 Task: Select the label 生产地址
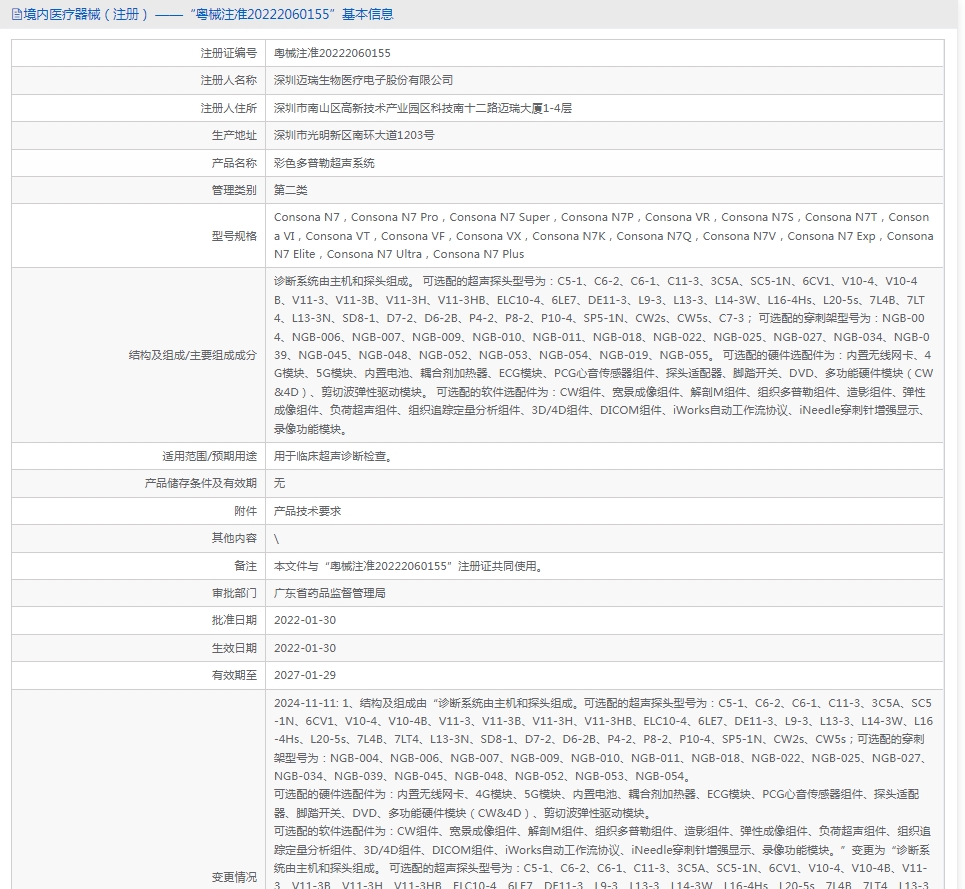[234, 135]
